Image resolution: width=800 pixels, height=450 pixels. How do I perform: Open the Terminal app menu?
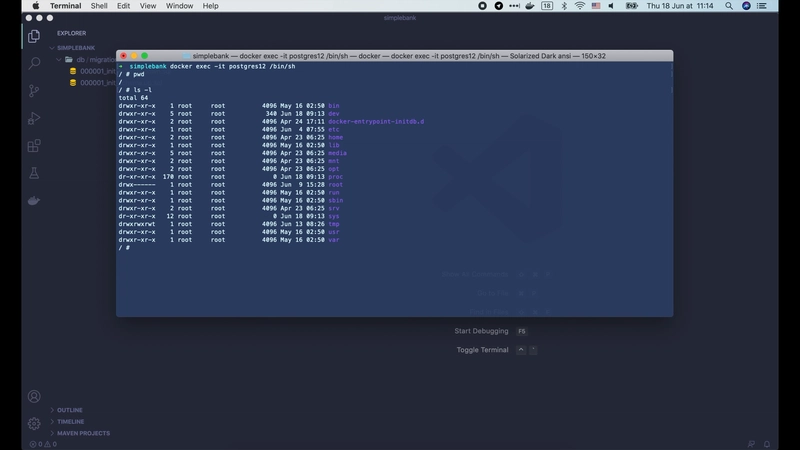[x=65, y=6]
